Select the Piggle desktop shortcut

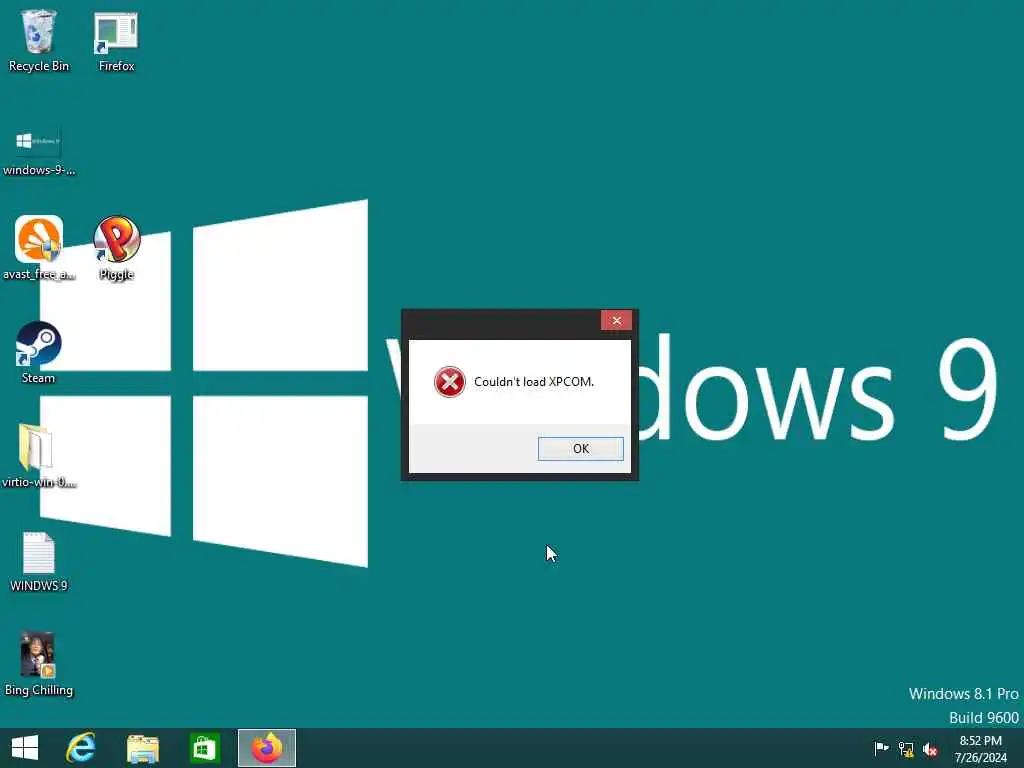pos(116,248)
